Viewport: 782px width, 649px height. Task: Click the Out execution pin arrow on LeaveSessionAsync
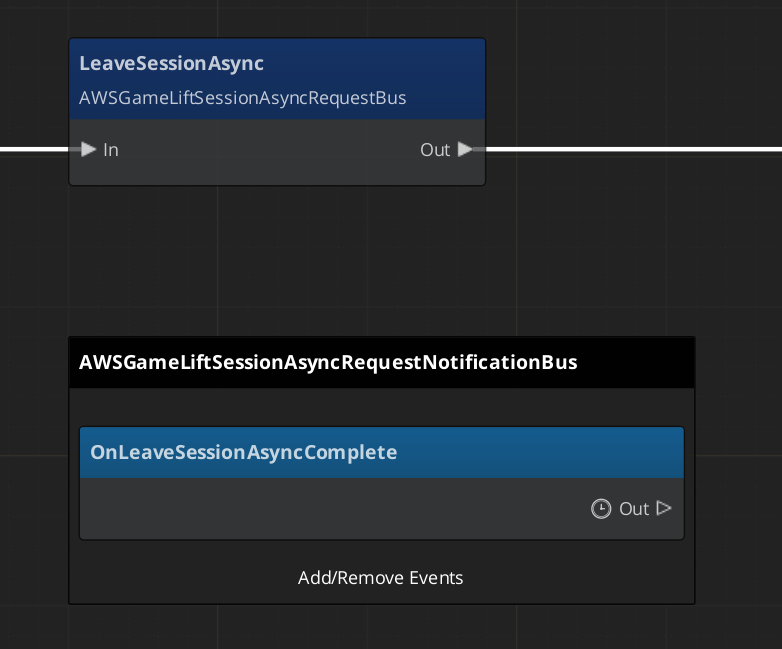pyautogui.click(x=465, y=150)
